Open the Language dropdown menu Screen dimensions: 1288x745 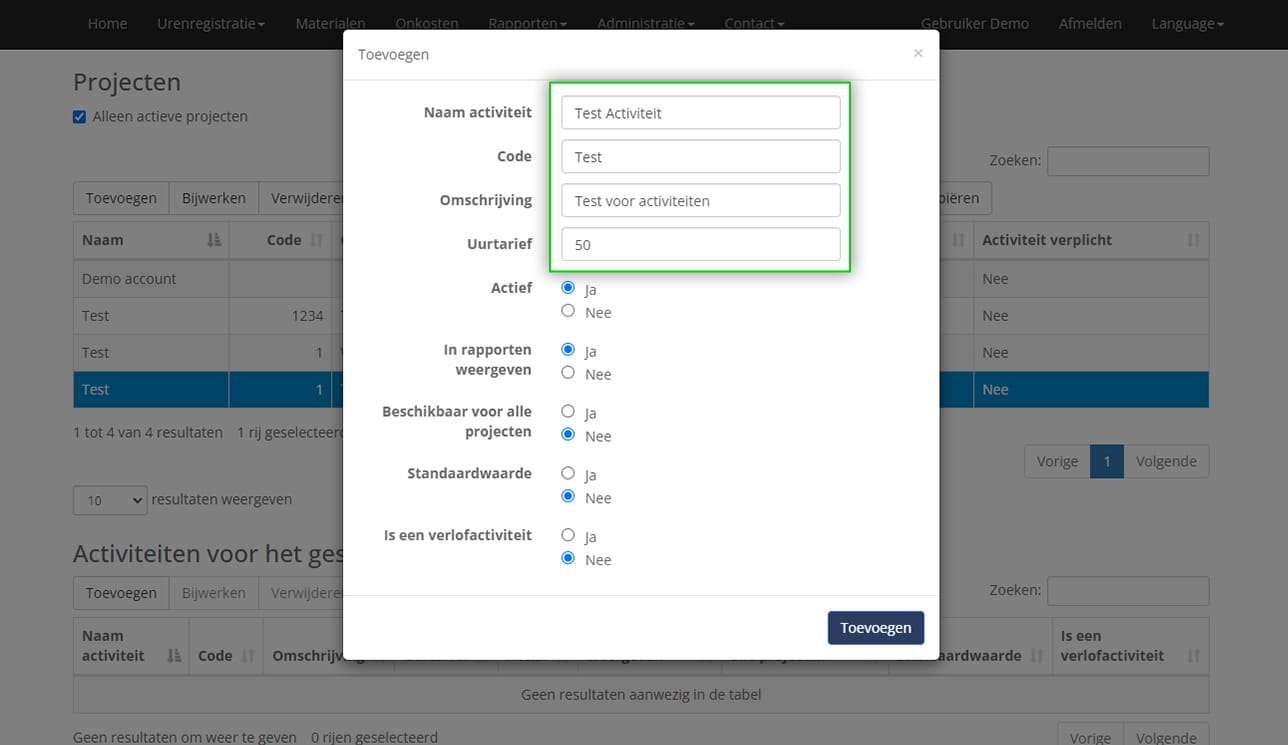point(1187,23)
